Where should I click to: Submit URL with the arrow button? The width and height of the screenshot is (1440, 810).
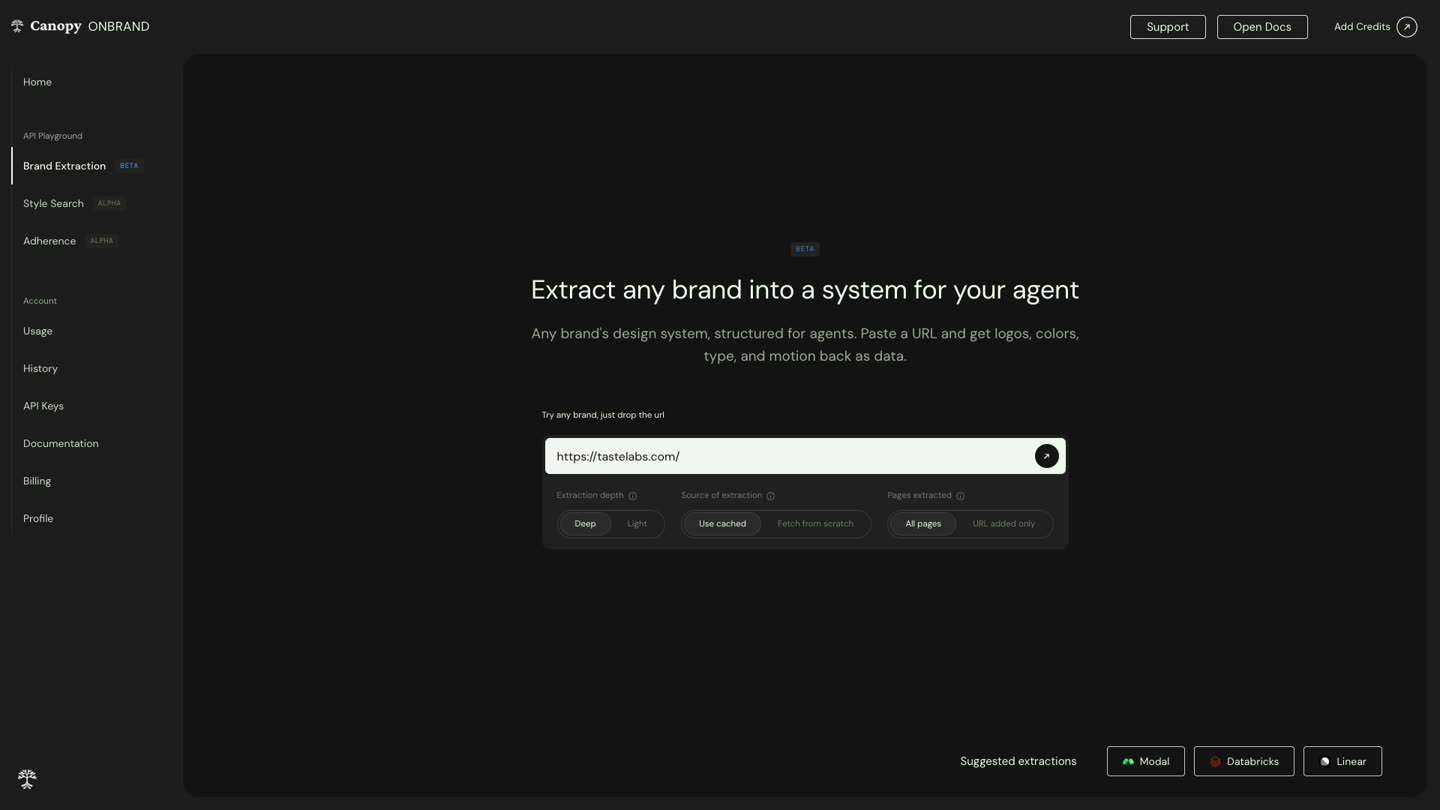[x=1047, y=456]
